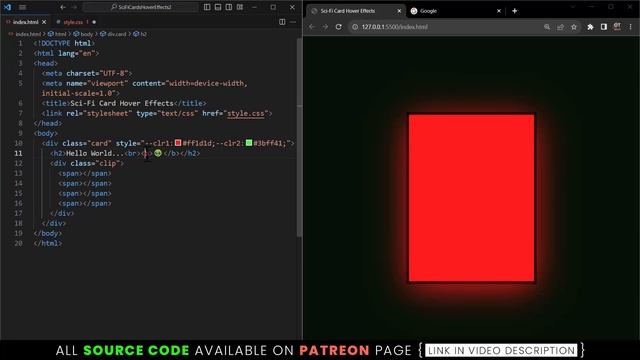Open the red #ff1d1d color swatch
640x360 pixels.
(178, 143)
